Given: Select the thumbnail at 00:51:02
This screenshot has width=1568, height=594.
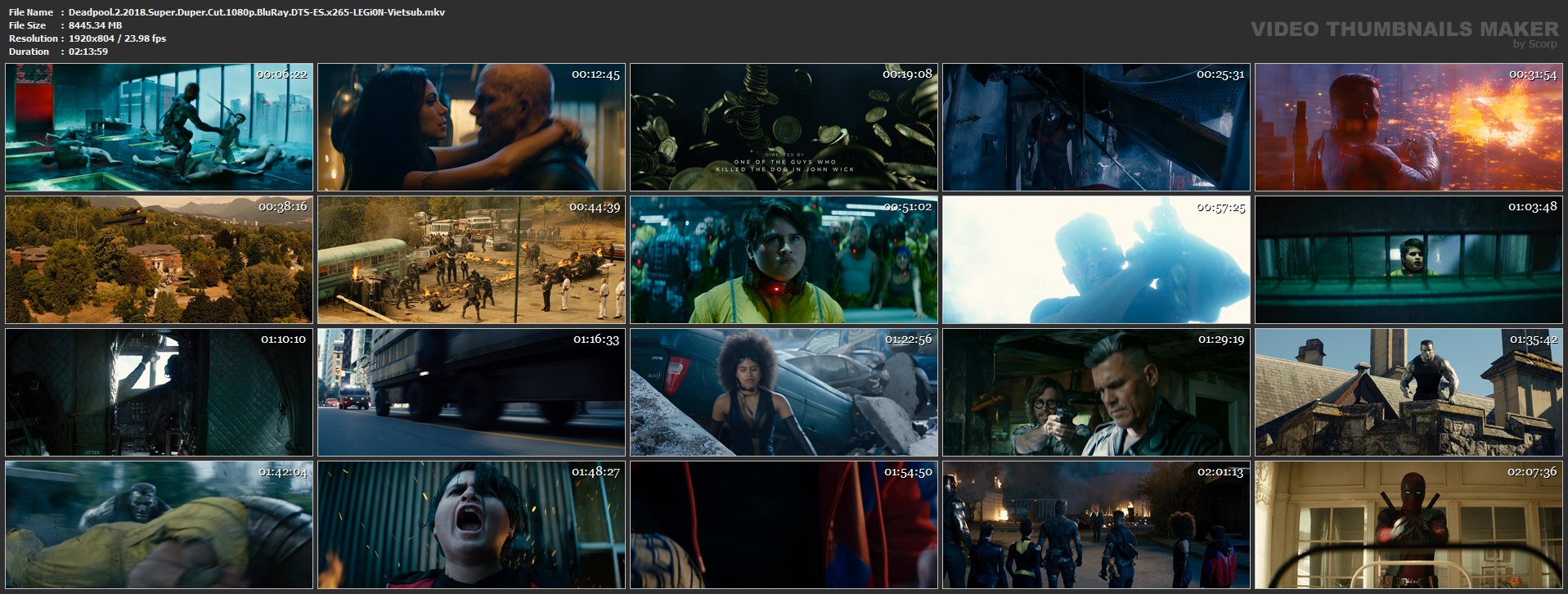Looking at the screenshot, I should (784, 259).
